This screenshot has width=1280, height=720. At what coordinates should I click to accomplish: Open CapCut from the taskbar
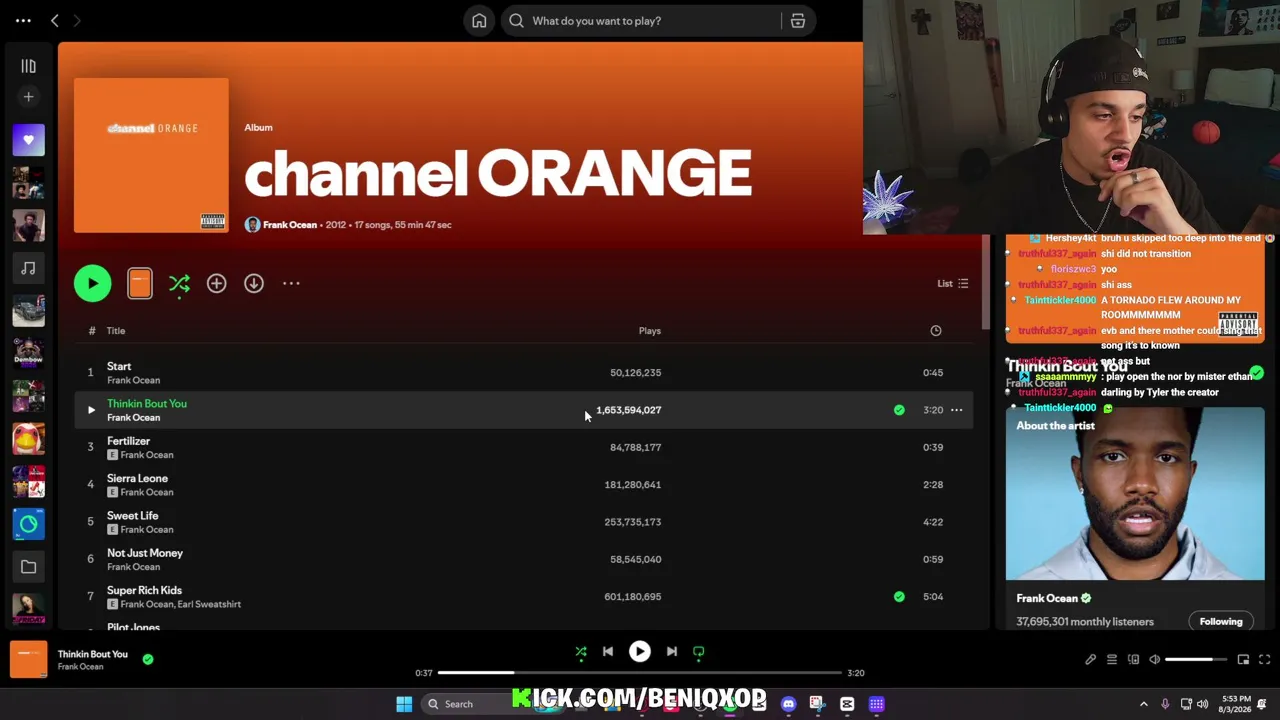pyautogui.click(x=847, y=704)
